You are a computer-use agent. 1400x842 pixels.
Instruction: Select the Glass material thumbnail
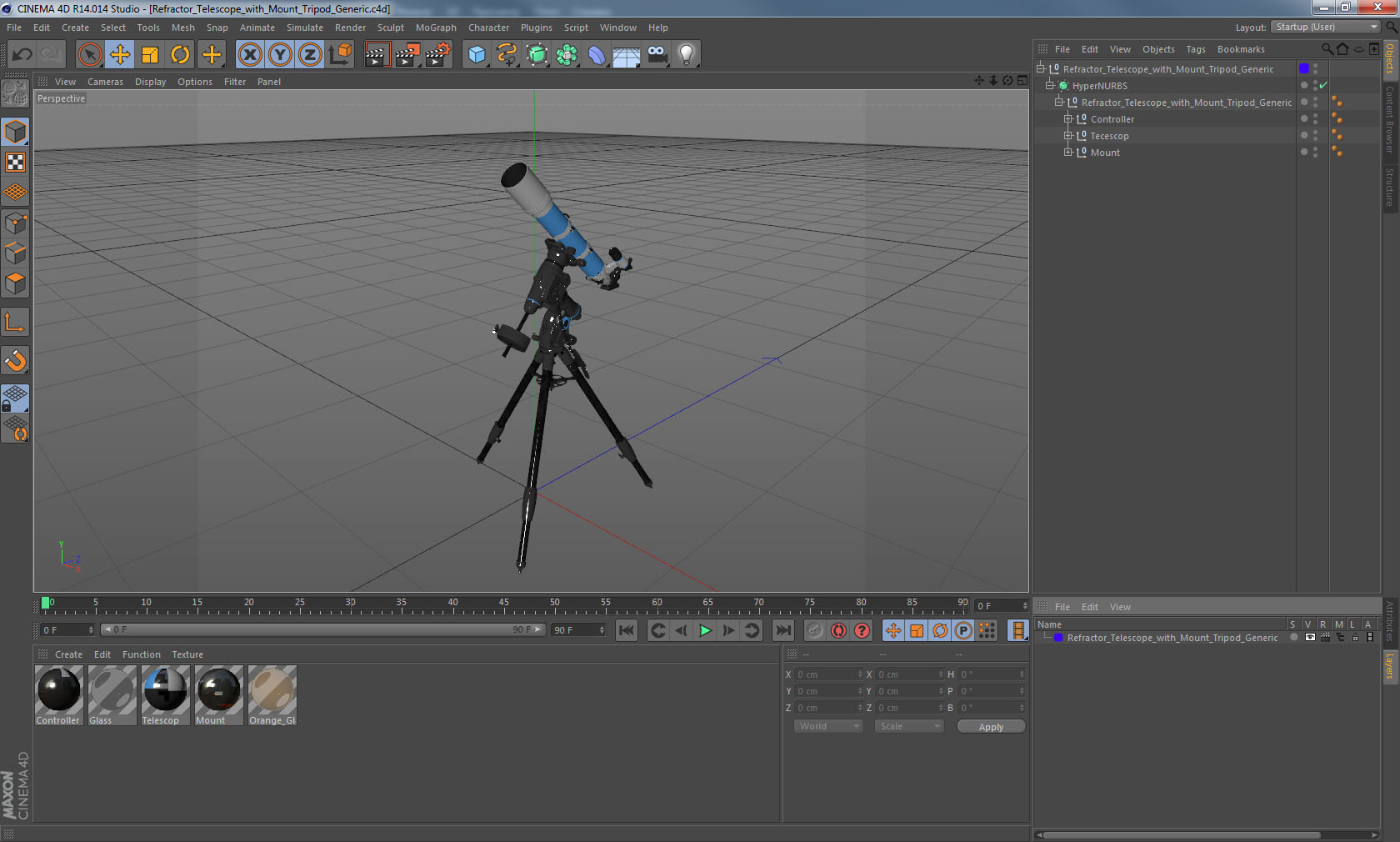(112, 695)
